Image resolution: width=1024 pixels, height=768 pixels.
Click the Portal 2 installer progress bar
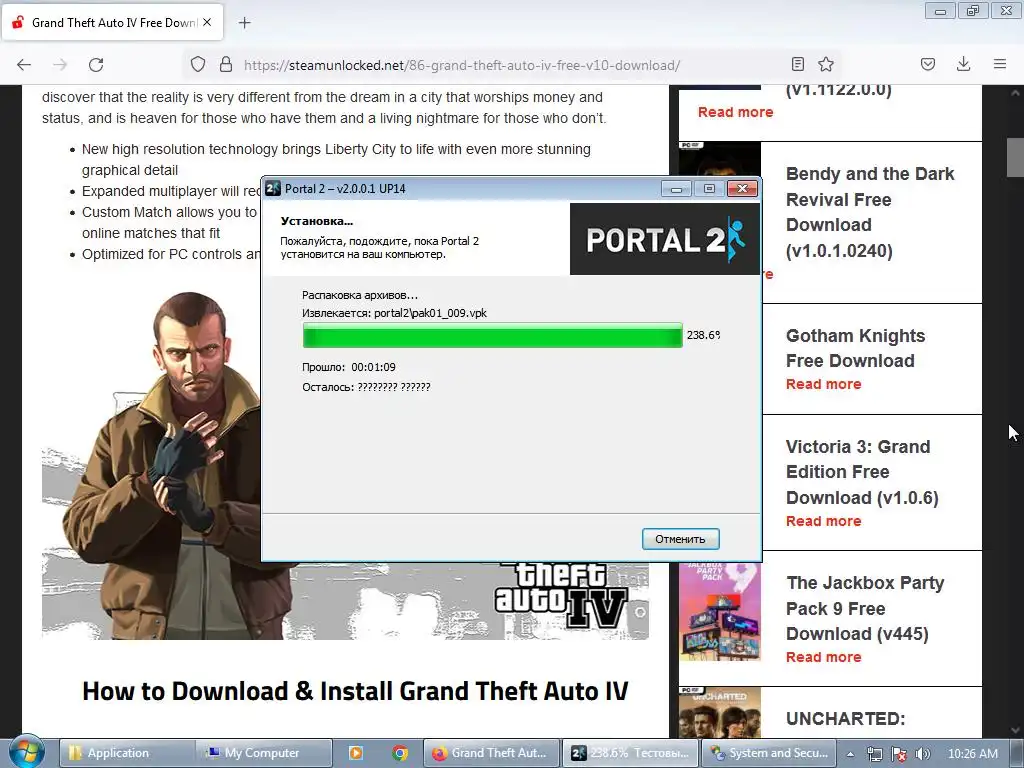click(x=492, y=335)
